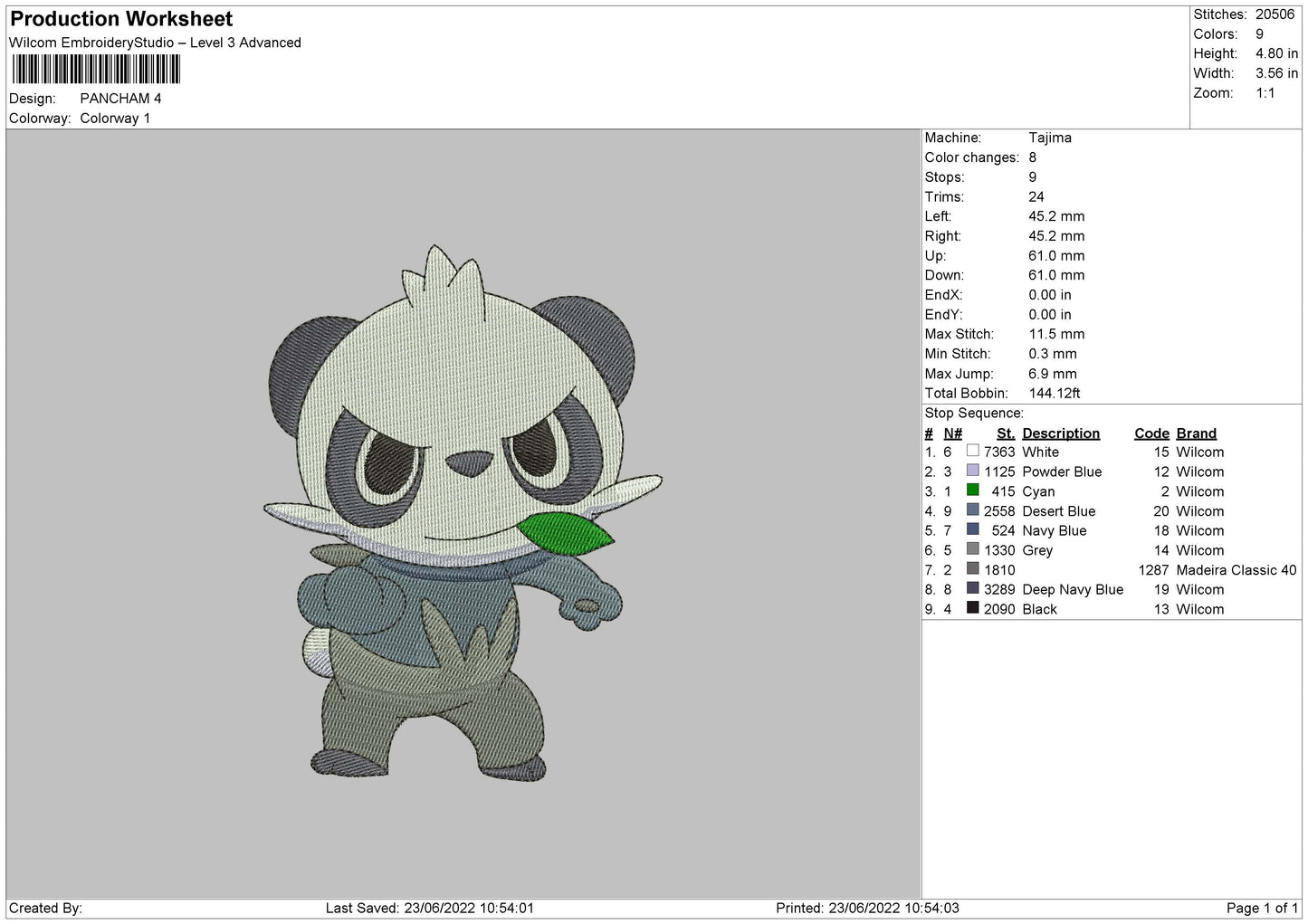
Task: Click the Powder Blue color swatch
Action: [973, 471]
